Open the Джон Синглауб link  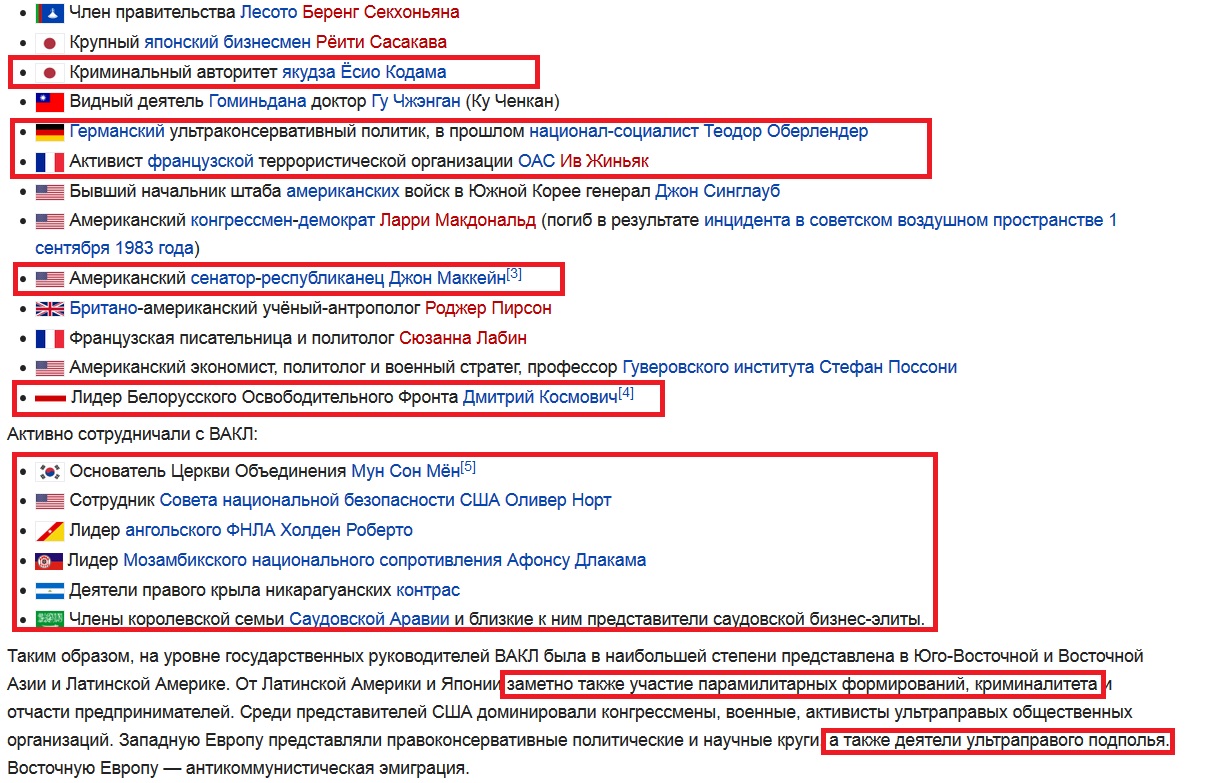click(x=718, y=191)
